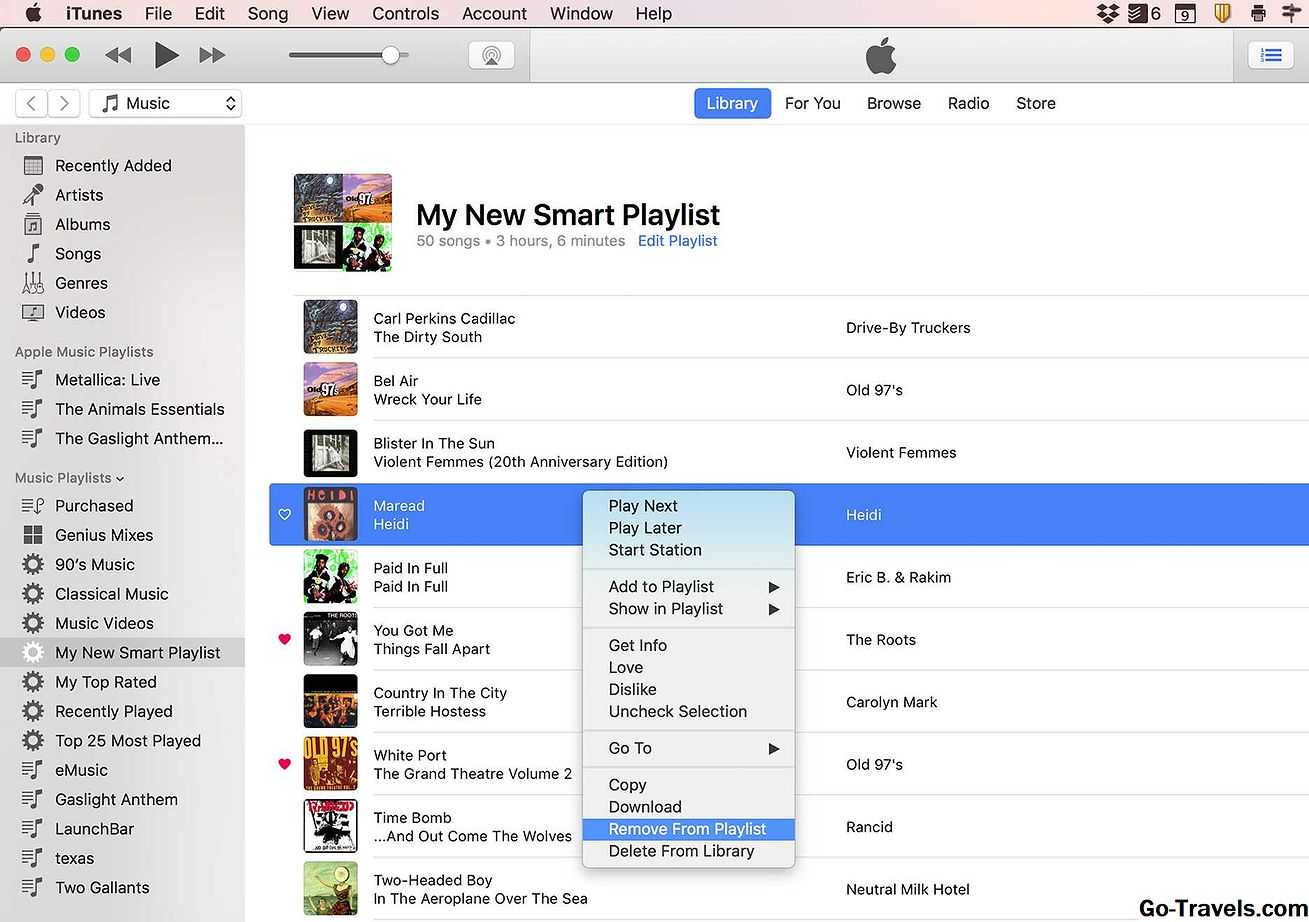Expand the Add to Playlist submenu
Image resolution: width=1309 pixels, height=922 pixels.
(x=688, y=587)
